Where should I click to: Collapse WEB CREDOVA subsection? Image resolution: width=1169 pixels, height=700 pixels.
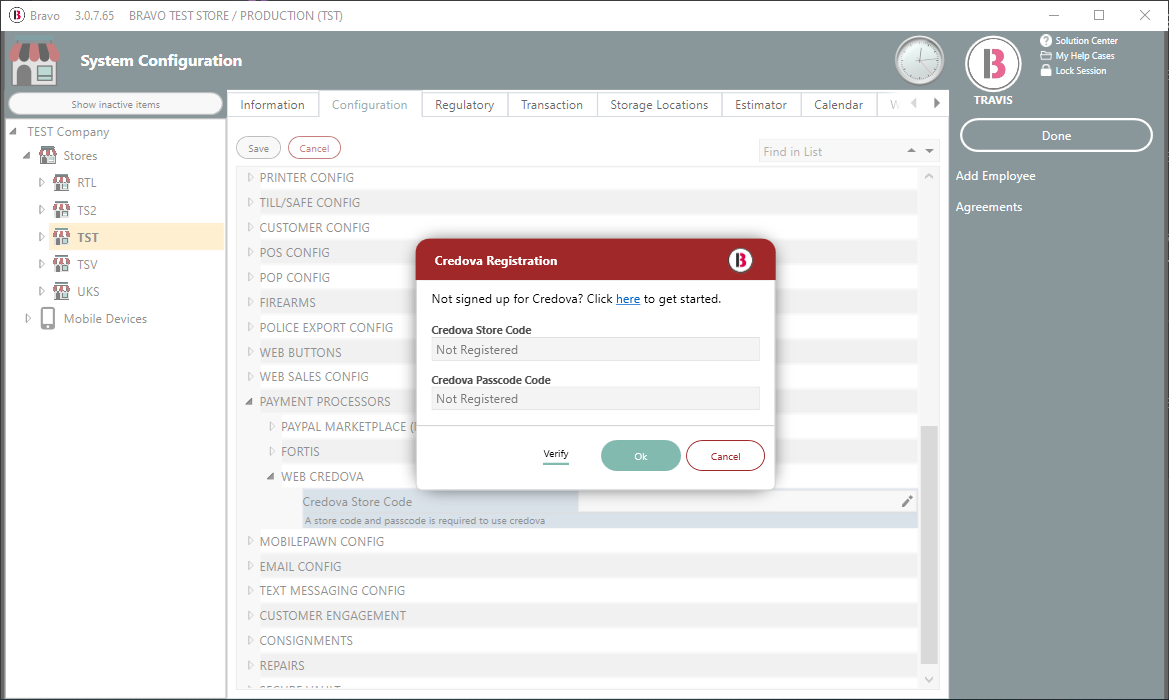pyautogui.click(x=271, y=476)
